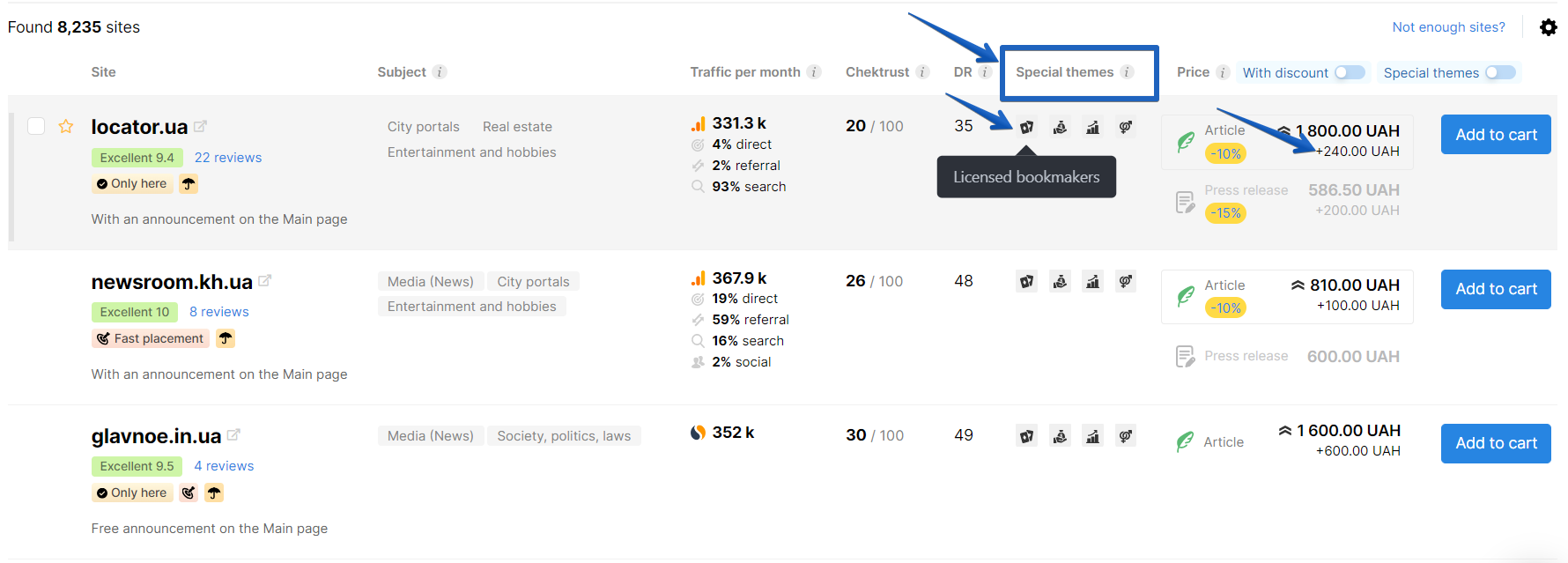Open the settings gear in the top right corner
This screenshot has width=1568, height=563.
pos(1549,27)
